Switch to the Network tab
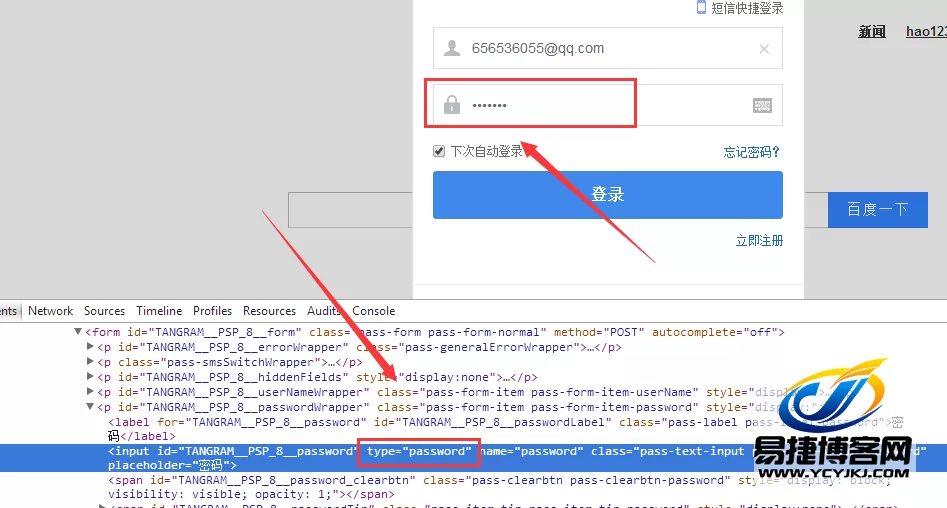The width and height of the screenshot is (947, 508). (x=50, y=310)
